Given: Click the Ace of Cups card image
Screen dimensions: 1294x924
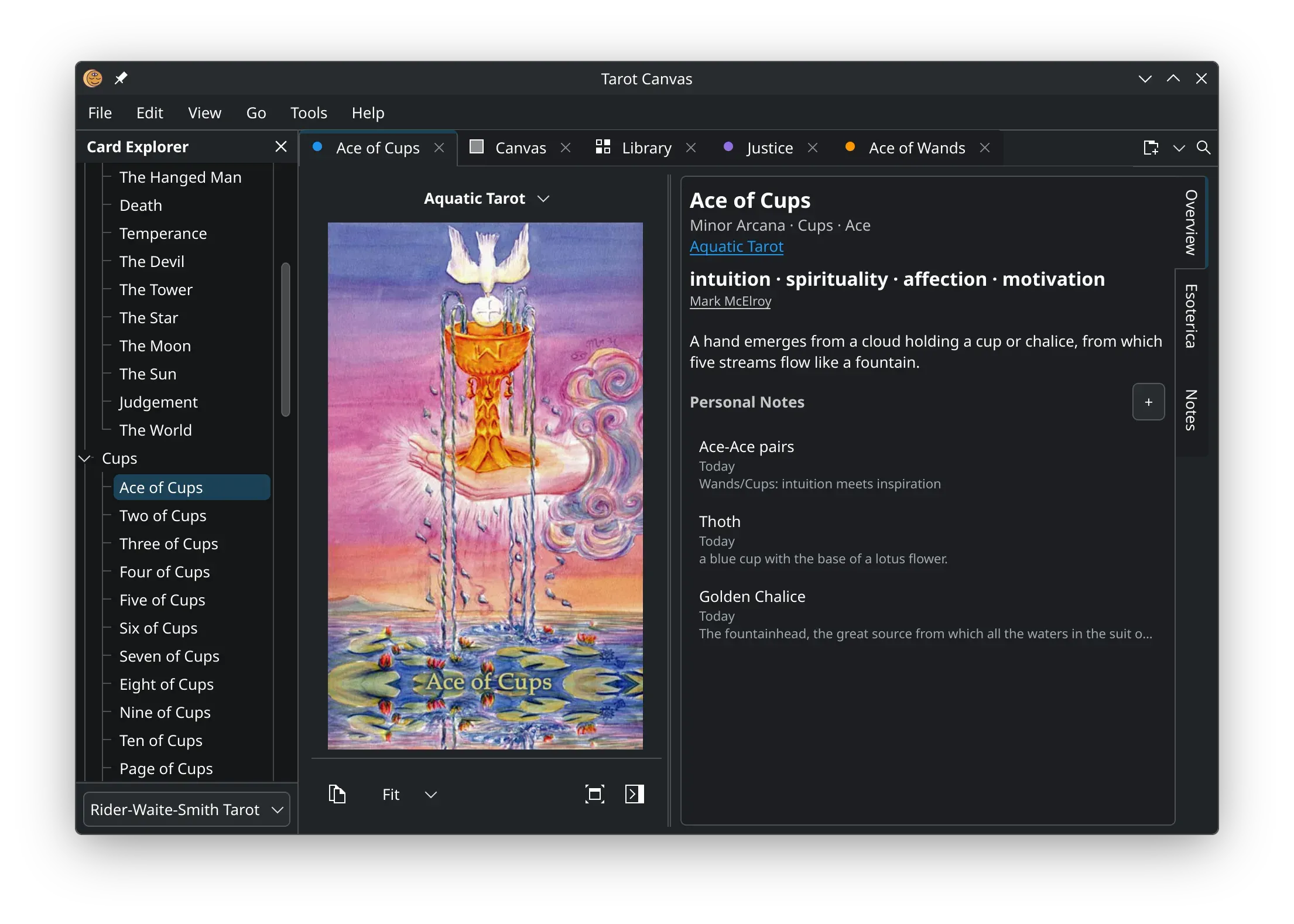Looking at the screenshot, I should [485, 485].
